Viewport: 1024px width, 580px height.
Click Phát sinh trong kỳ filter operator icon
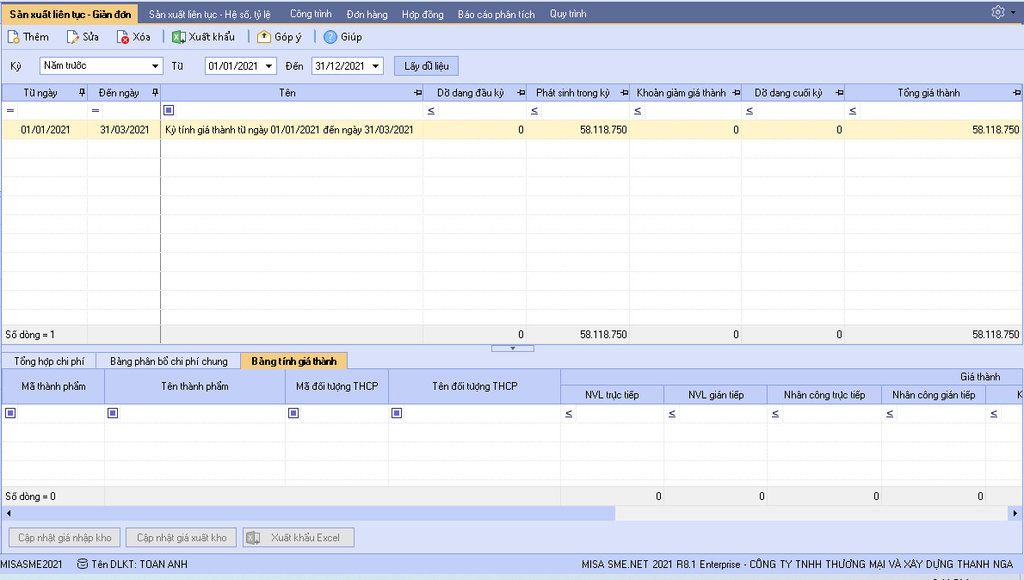point(534,111)
